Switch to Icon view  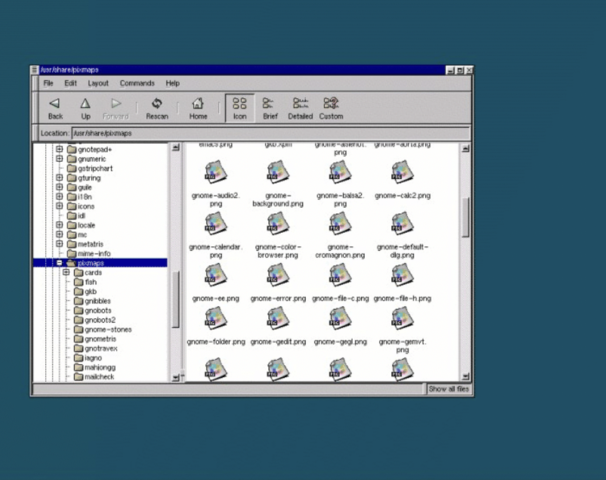click(240, 108)
